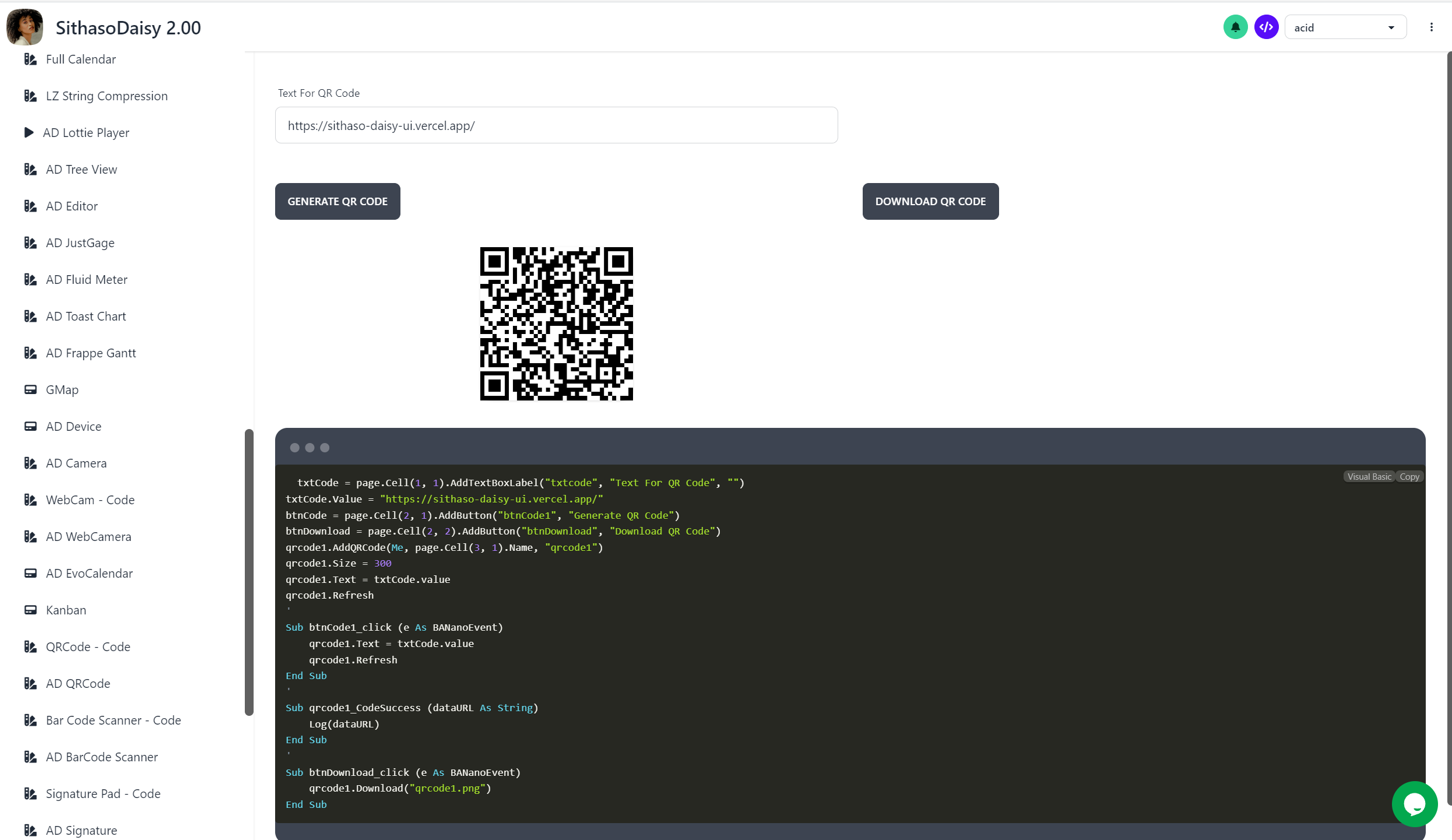The height and width of the screenshot is (840, 1452).
Task: Expand the acid theme dropdown
Action: click(1345, 27)
